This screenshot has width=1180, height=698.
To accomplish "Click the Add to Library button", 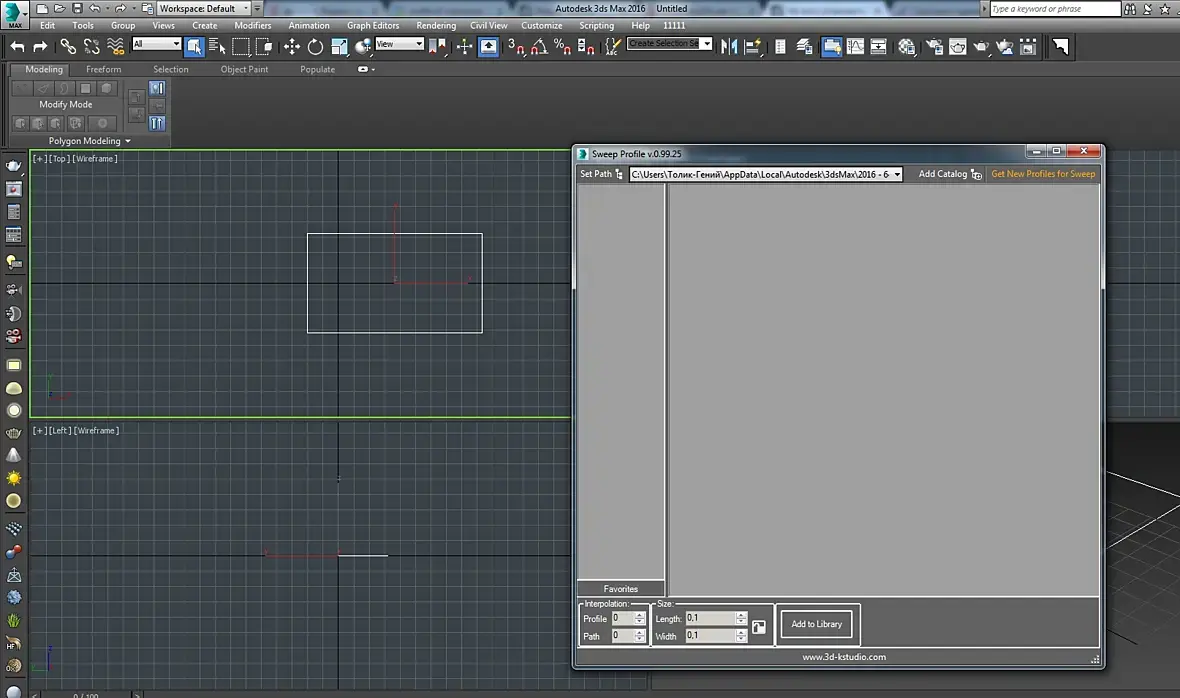I will click(x=816, y=624).
